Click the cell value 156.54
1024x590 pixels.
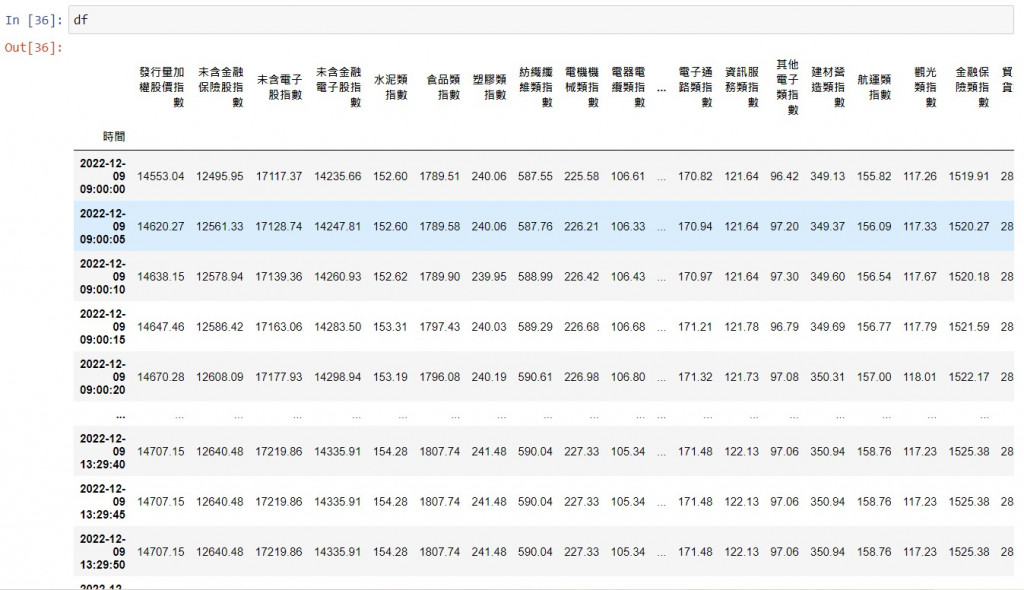coord(874,277)
